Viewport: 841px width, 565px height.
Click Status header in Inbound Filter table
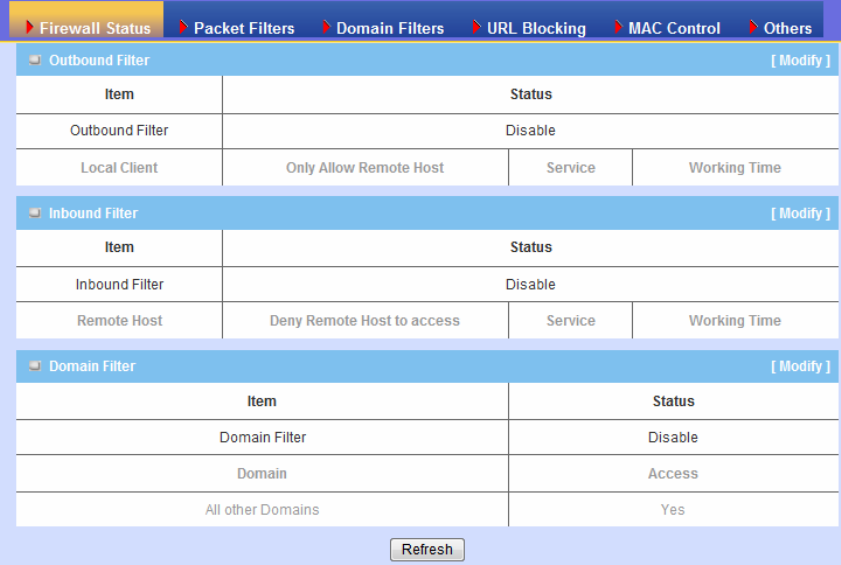[530, 247]
